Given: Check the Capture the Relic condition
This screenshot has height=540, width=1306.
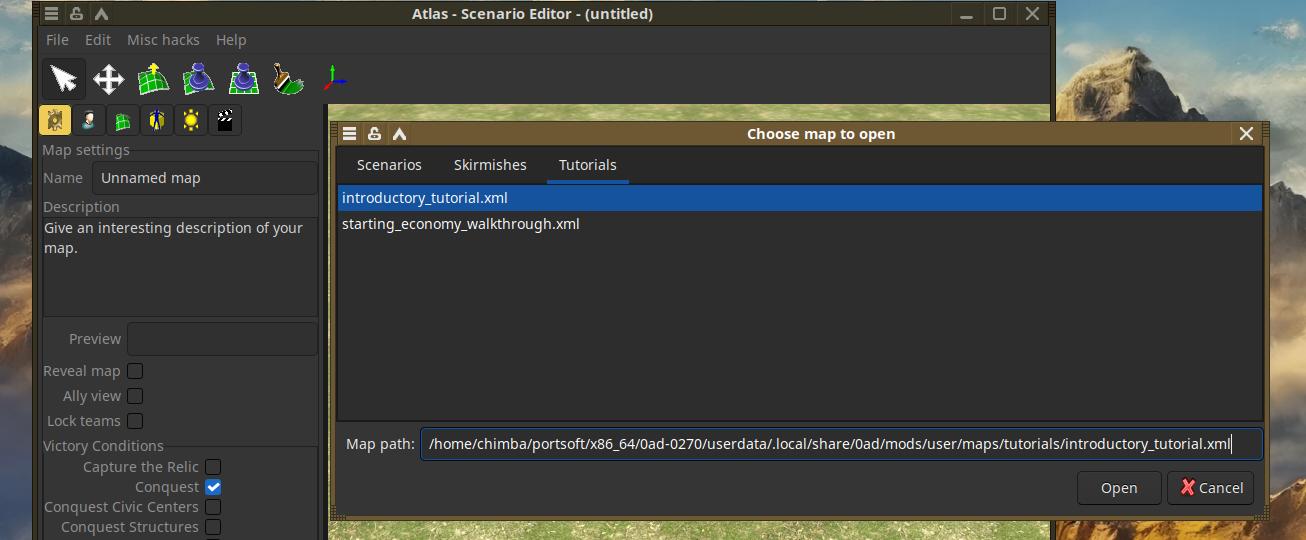Looking at the screenshot, I should (x=213, y=467).
